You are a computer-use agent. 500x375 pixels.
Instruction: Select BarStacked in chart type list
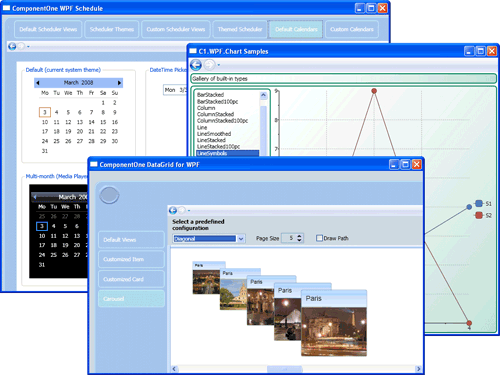pyautogui.click(x=210, y=95)
